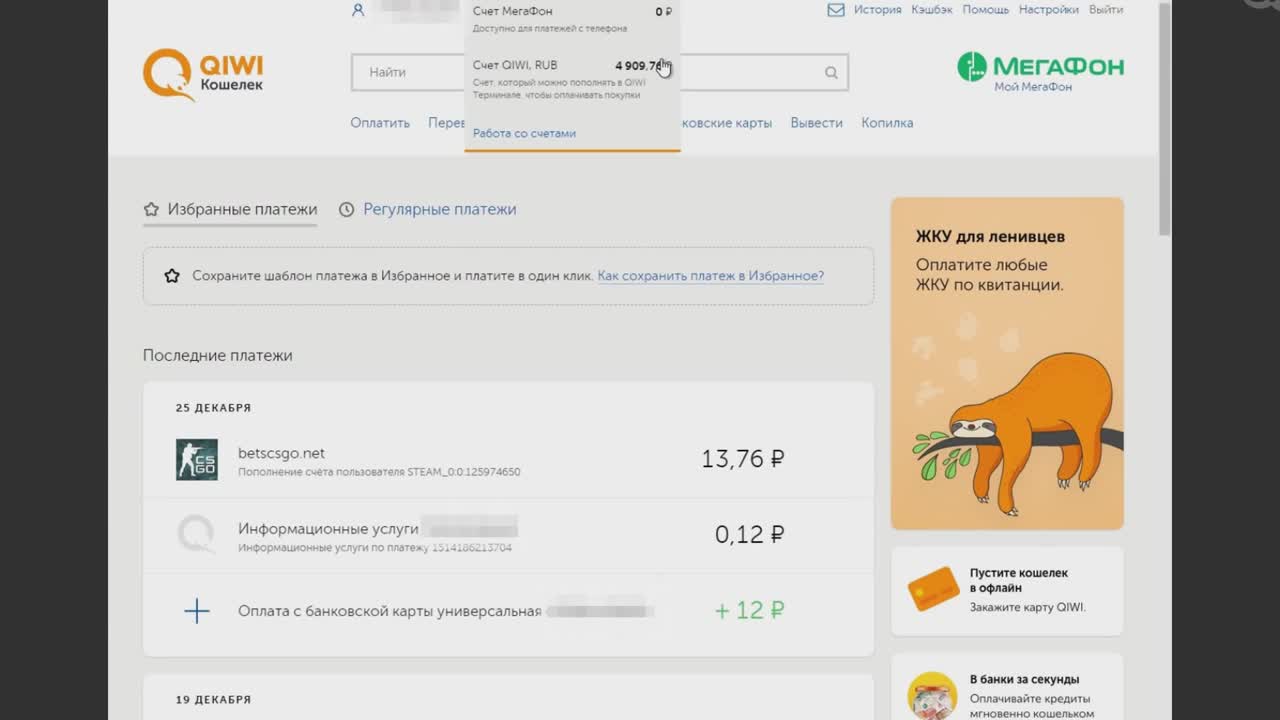Click the search magnifier icon
The height and width of the screenshot is (720, 1280).
click(831, 72)
